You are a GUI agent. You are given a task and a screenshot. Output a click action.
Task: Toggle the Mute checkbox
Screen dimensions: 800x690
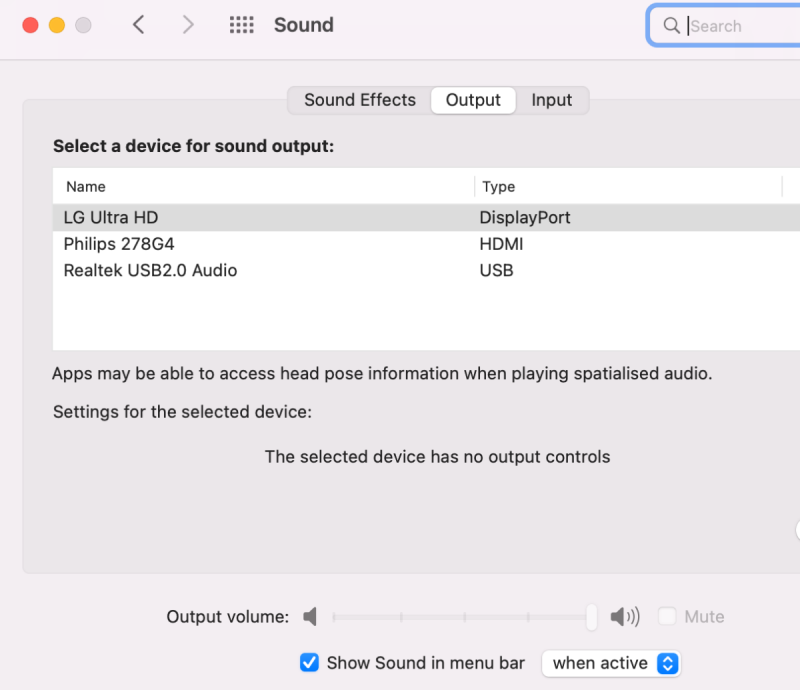667,617
